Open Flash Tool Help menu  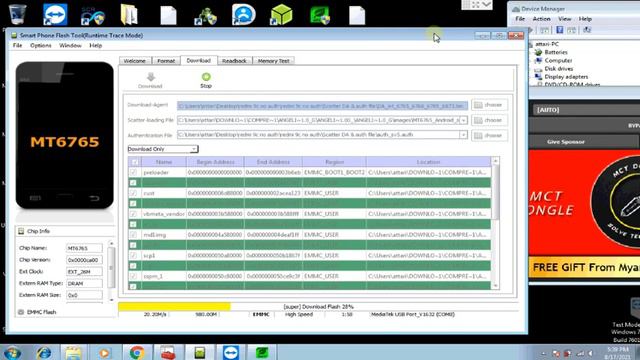[96, 45]
